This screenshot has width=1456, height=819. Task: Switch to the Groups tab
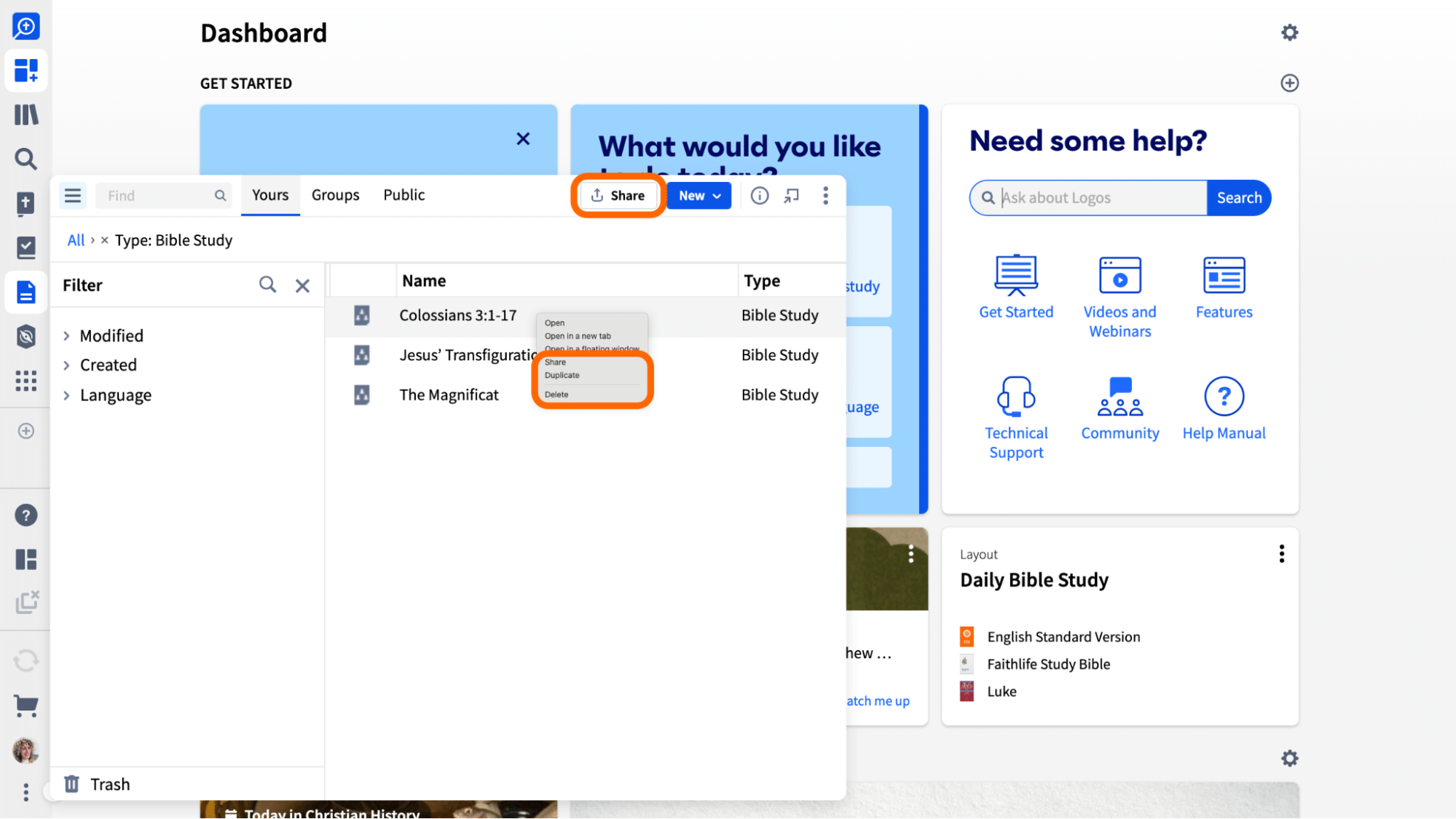tap(335, 195)
